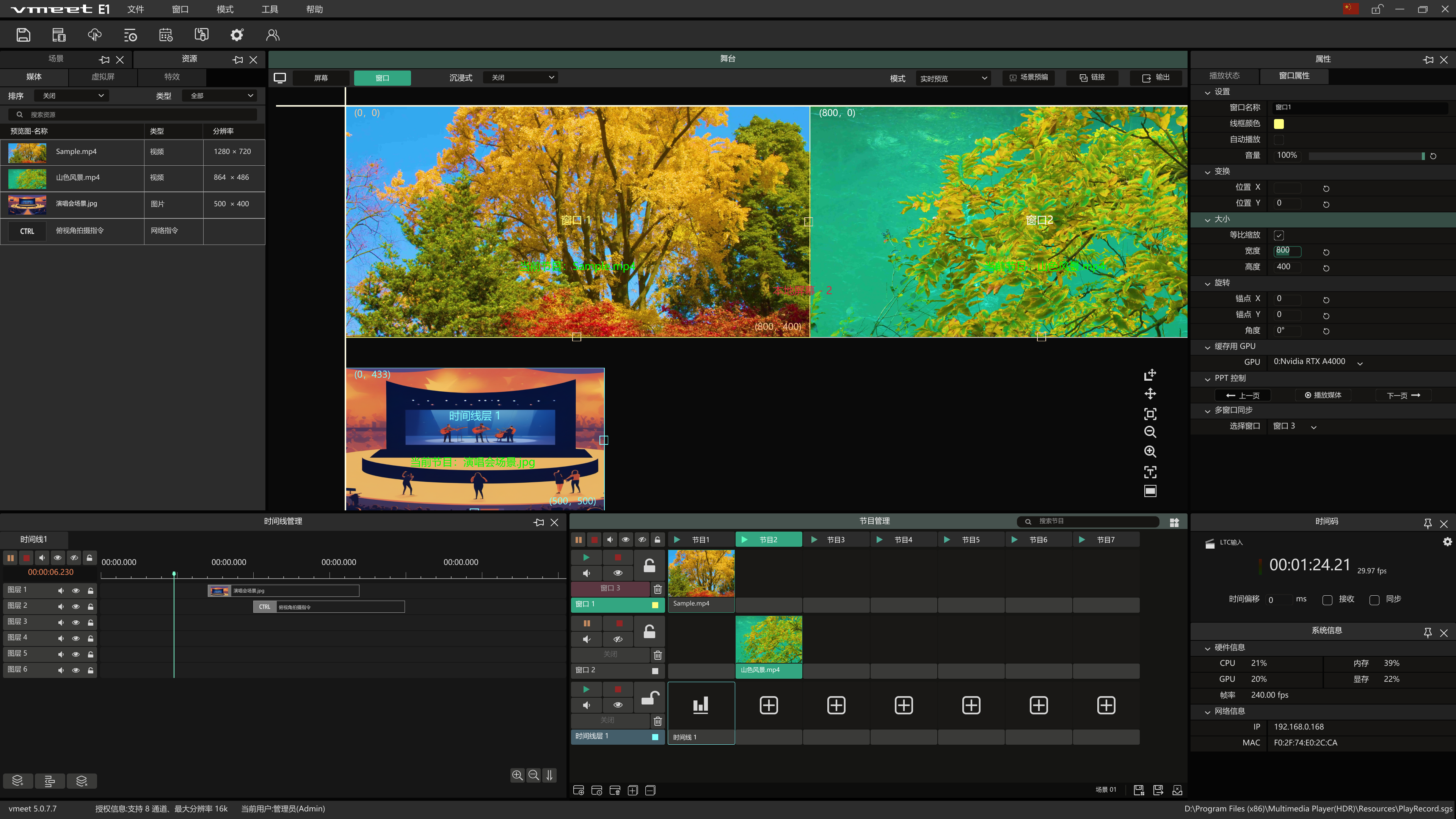Zoom in the timeline view

517,775
